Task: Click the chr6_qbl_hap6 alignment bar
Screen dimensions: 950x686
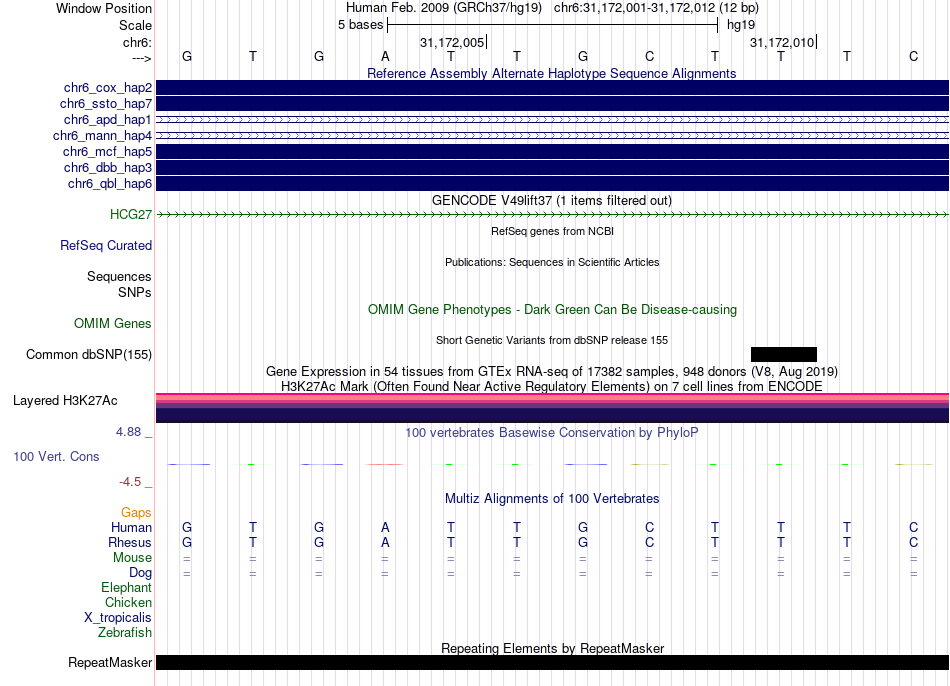Action: (x=552, y=184)
